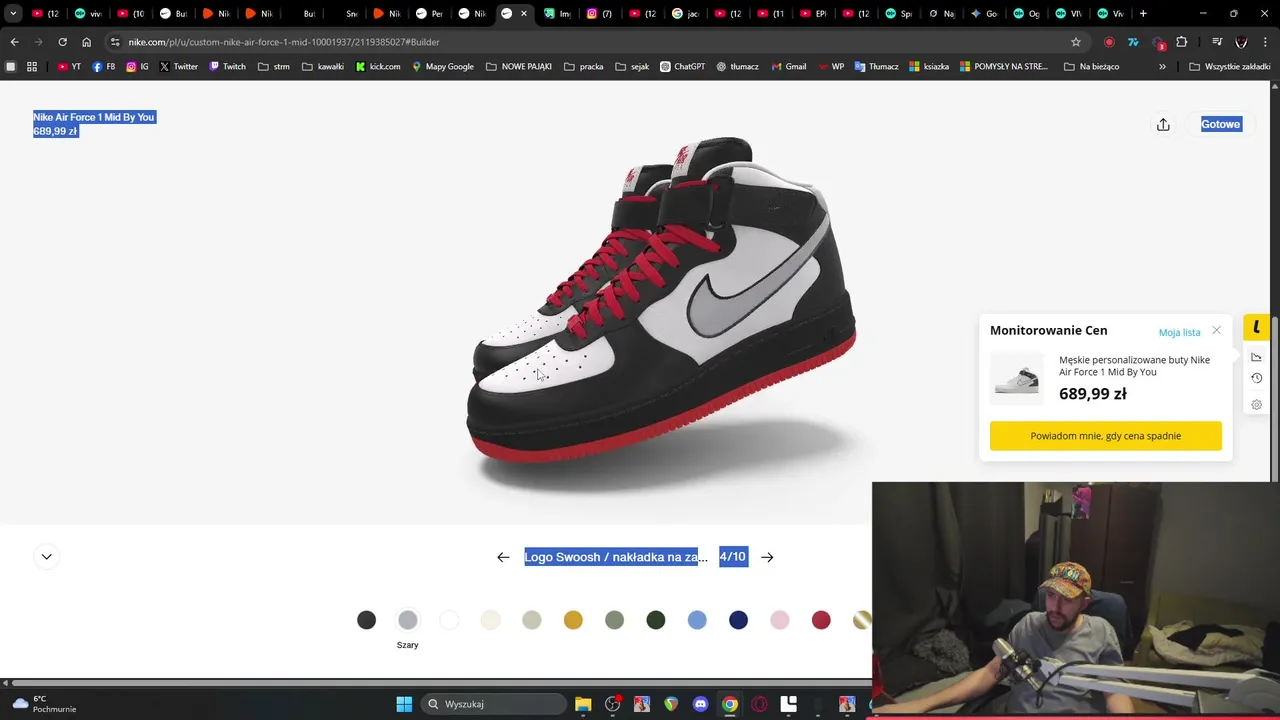Click the Nike Air Force 1 Mid By You title
Viewport: 1280px width, 720px height.
[x=94, y=117]
